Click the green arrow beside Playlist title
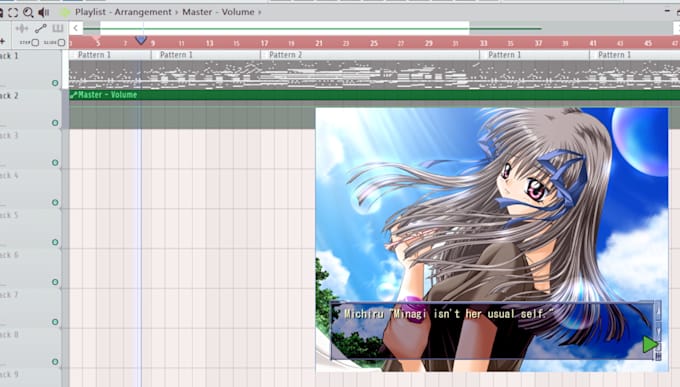The width and height of the screenshot is (680, 387). (x=65, y=12)
